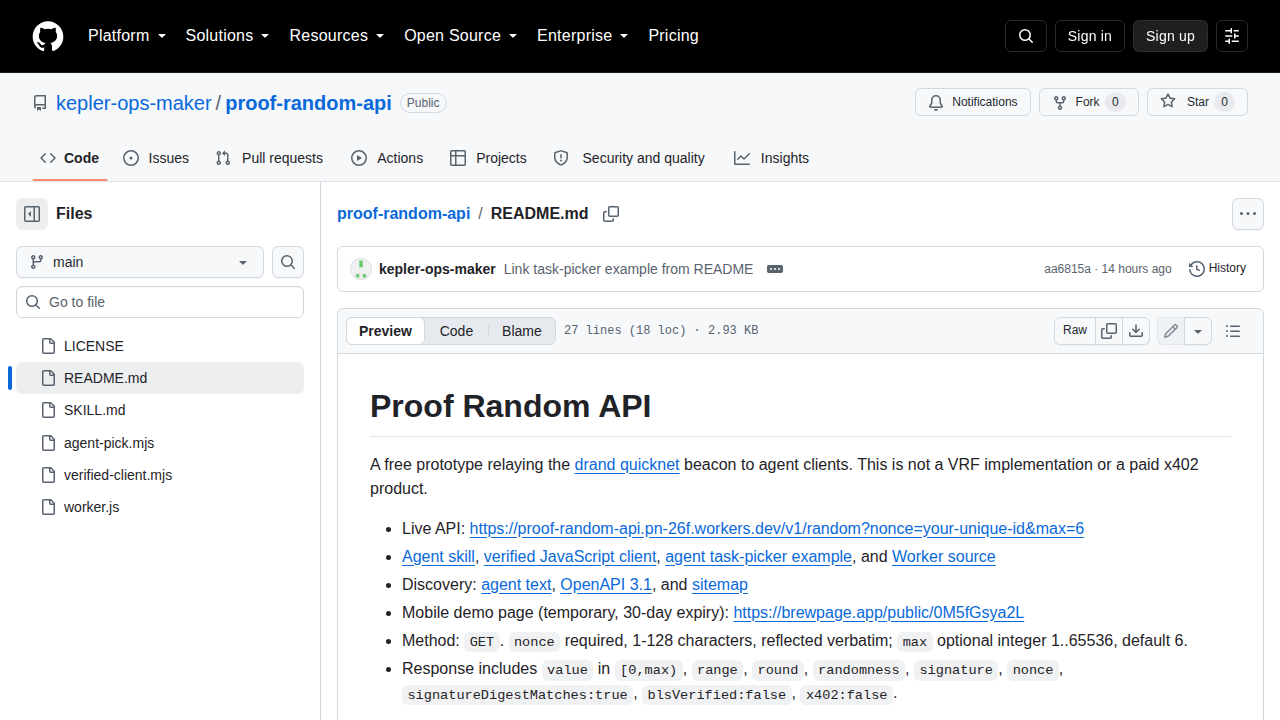
Task: Open the Resources menu
Action: (337, 36)
